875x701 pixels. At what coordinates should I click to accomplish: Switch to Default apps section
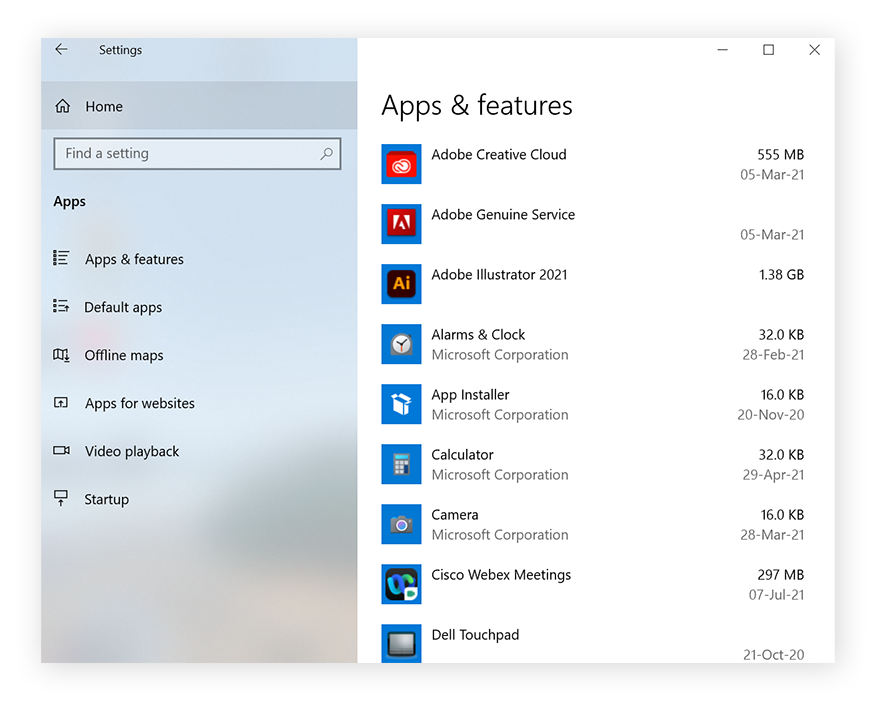pos(123,307)
